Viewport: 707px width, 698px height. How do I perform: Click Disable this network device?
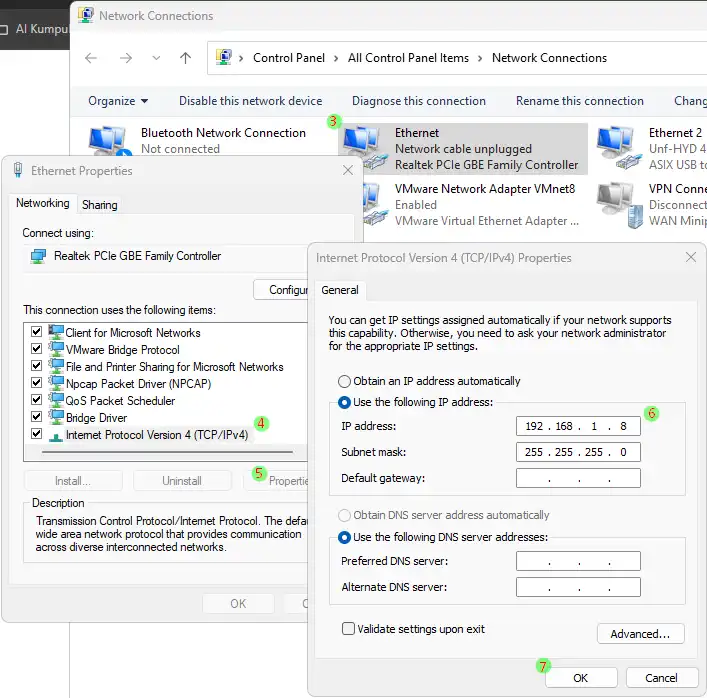[x=250, y=101]
